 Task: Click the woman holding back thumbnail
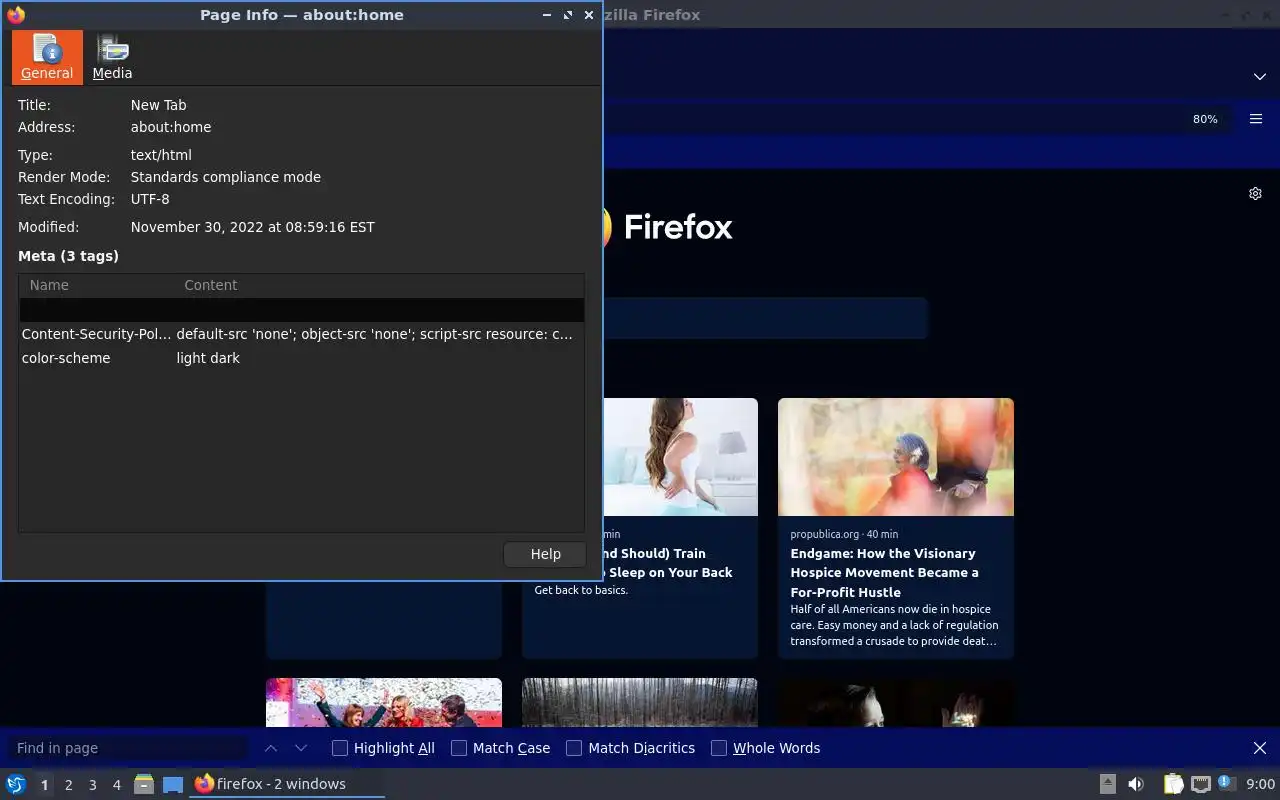point(681,457)
